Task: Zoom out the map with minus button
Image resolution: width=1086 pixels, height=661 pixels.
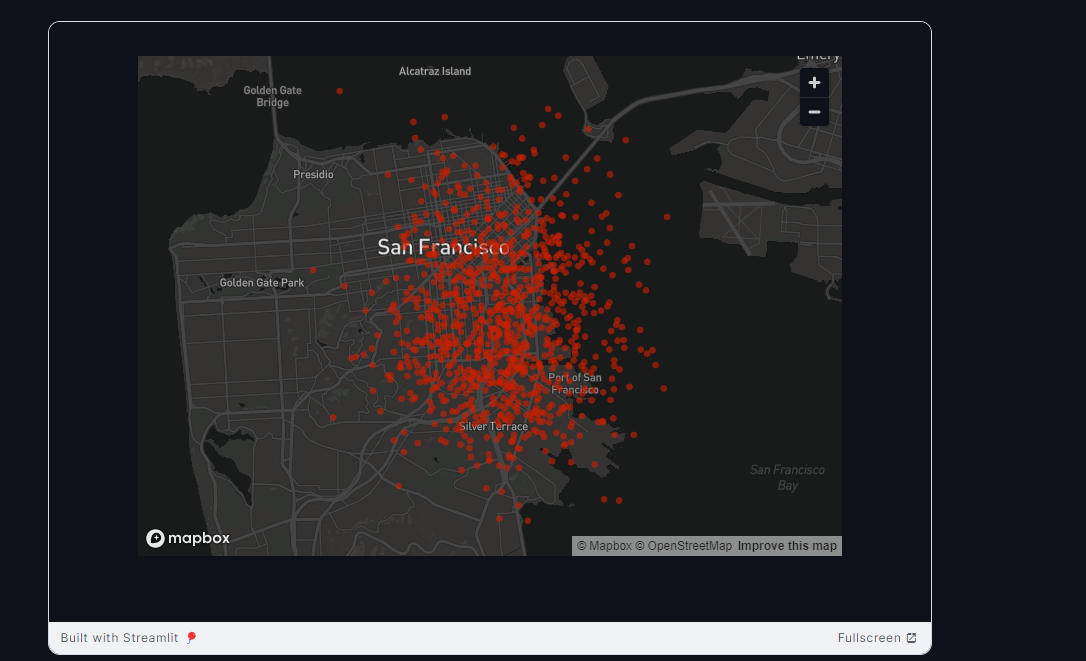Action: pyautogui.click(x=814, y=112)
